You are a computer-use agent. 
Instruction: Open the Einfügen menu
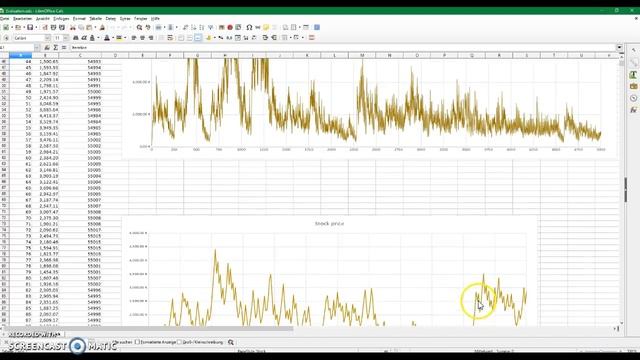pos(61,19)
